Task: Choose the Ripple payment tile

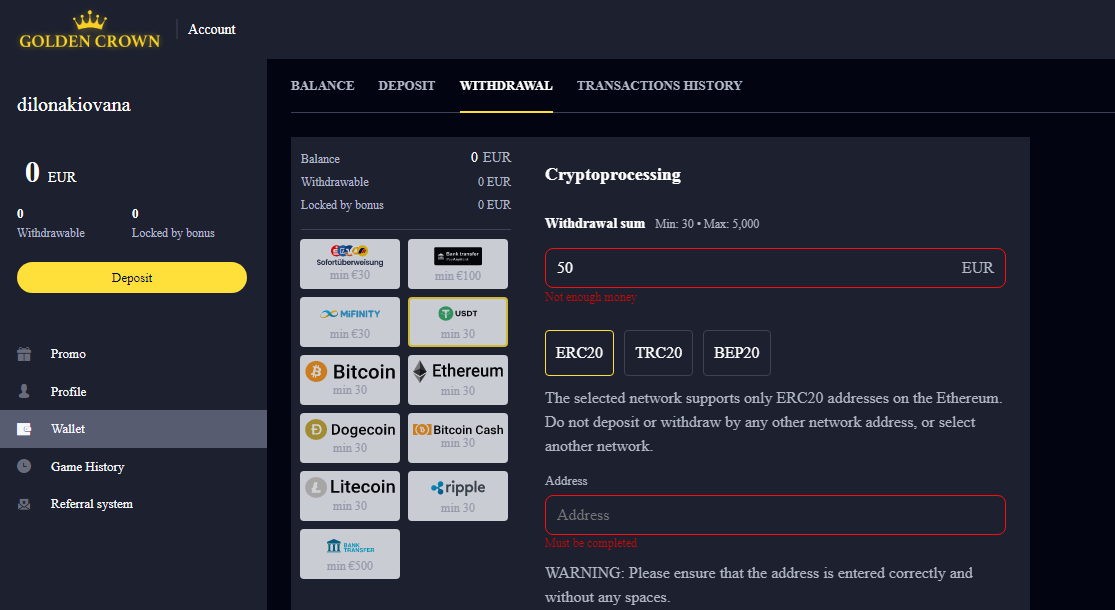Action: coord(458,495)
